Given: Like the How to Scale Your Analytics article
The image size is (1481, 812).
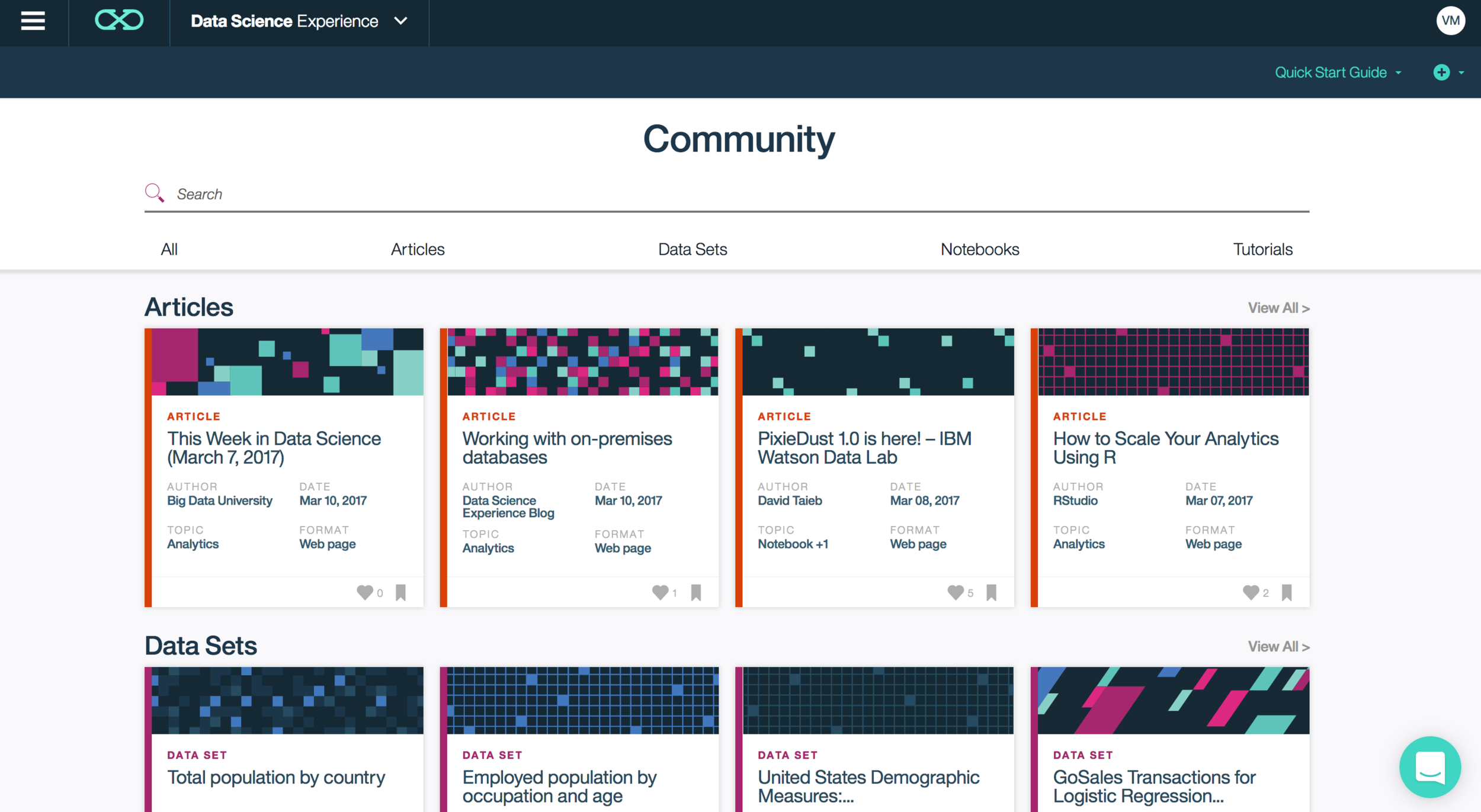Looking at the screenshot, I should pos(1251,592).
